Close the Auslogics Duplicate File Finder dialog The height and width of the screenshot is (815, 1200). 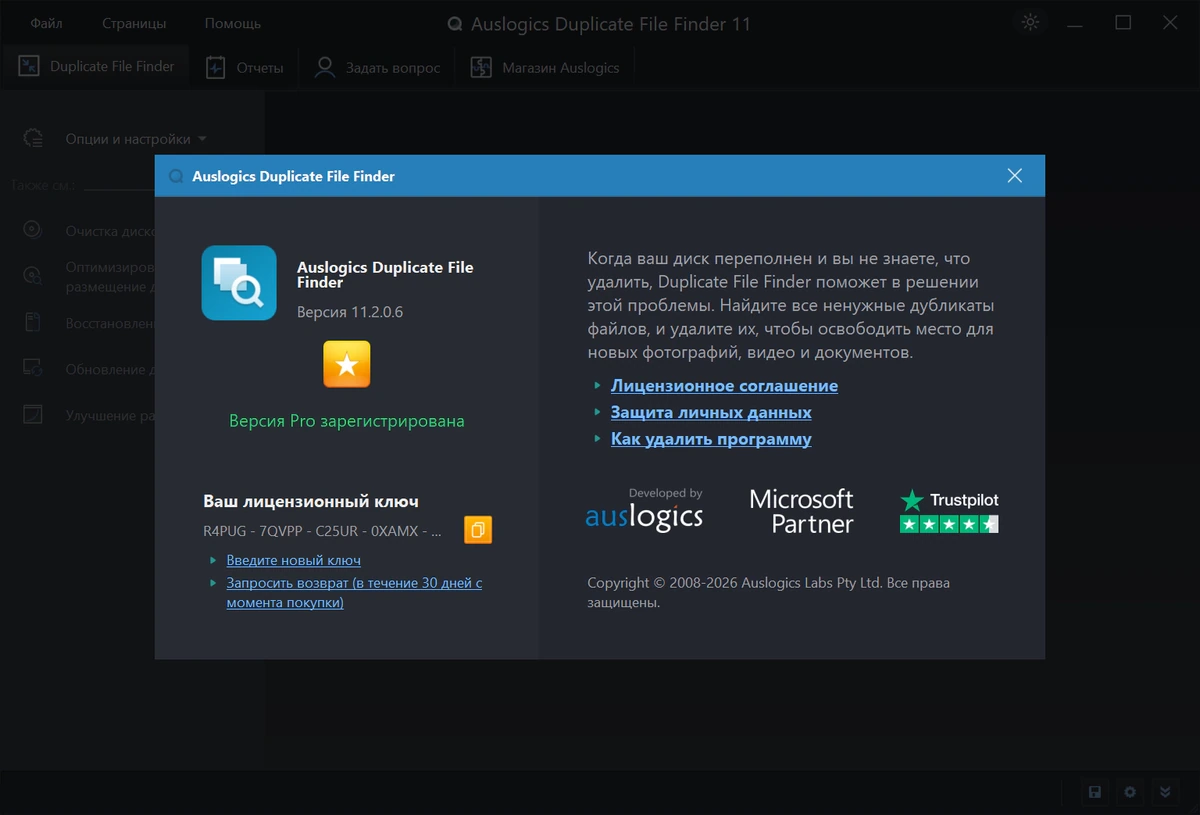click(x=1015, y=176)
